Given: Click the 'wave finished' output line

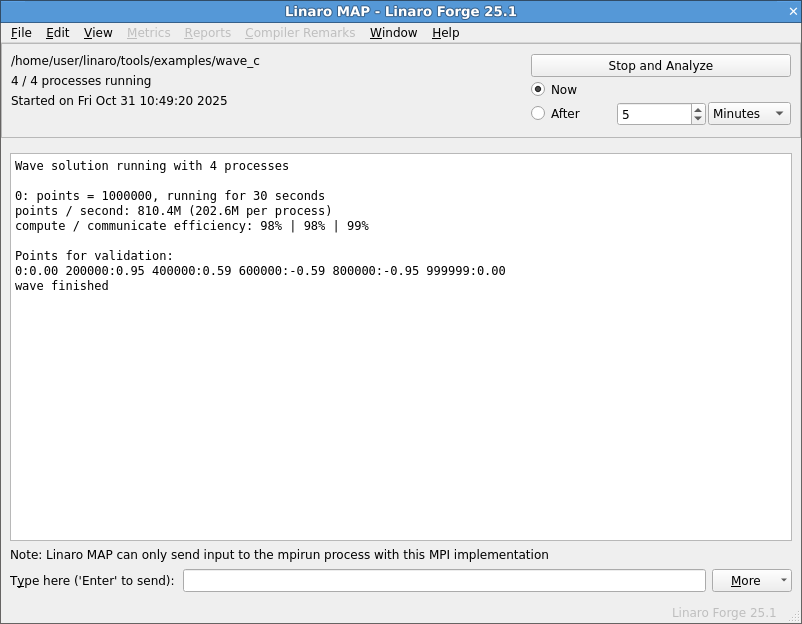Looking at the screenshot, I should point(62,286).
